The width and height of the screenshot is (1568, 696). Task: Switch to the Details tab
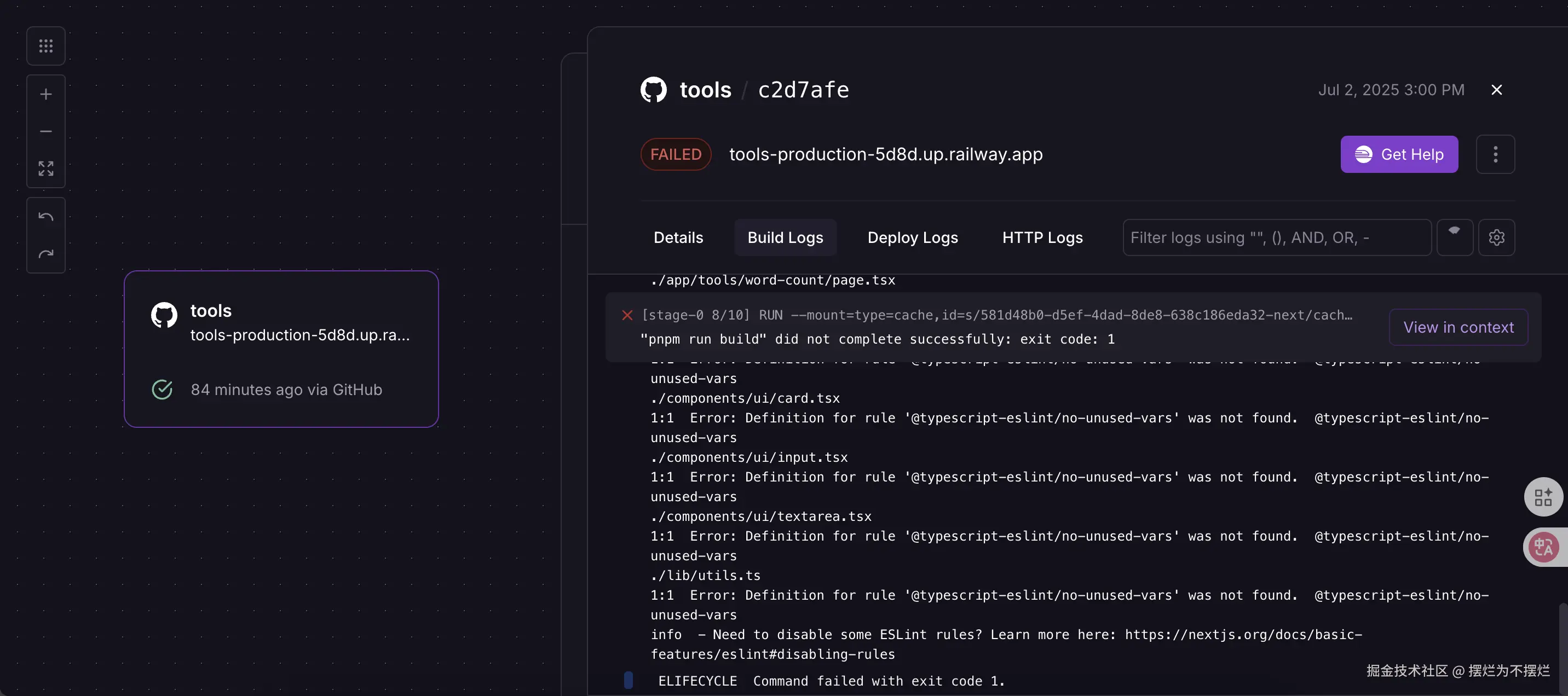point(678,237)
